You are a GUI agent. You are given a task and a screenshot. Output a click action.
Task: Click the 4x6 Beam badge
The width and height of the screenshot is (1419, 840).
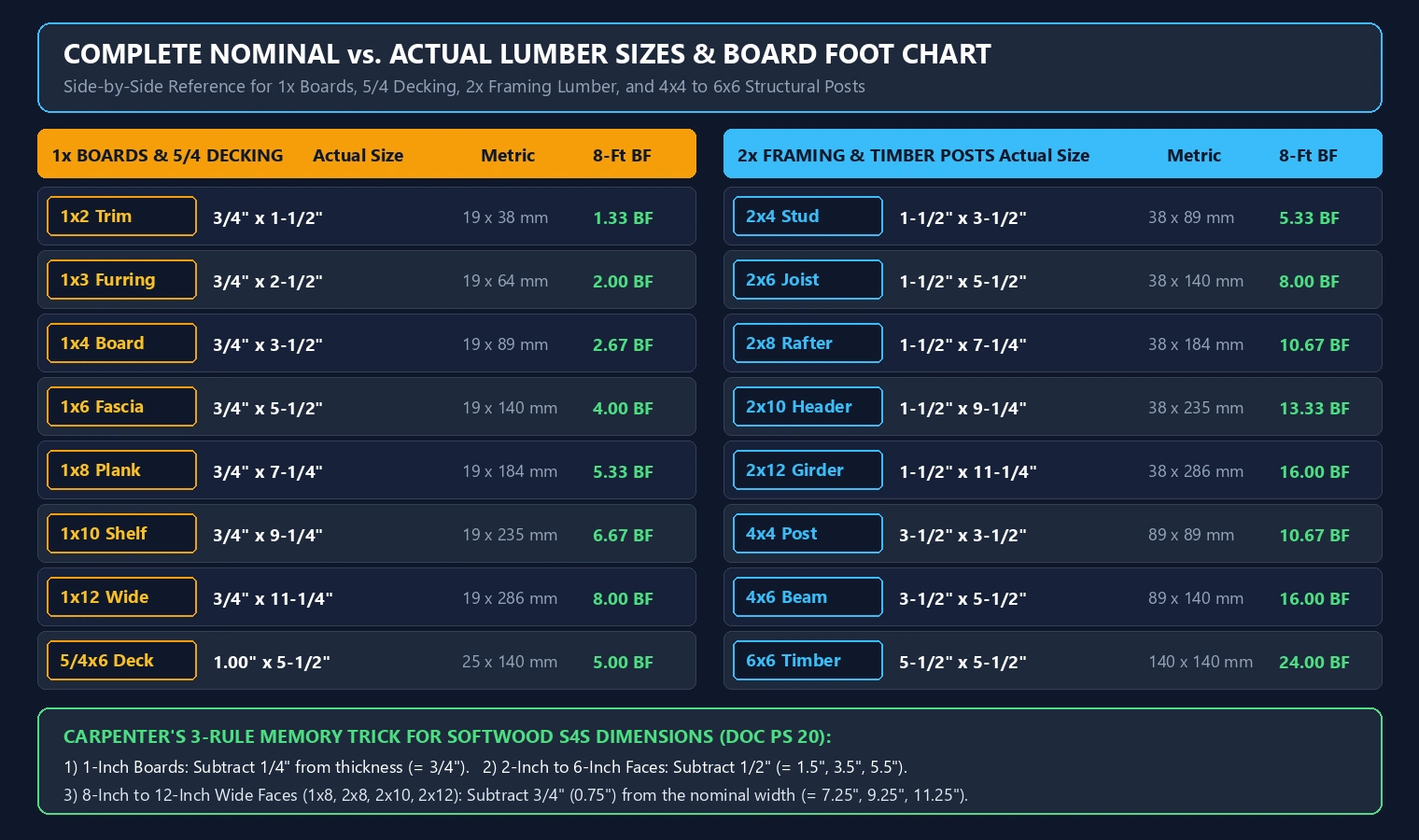(808, 597)
